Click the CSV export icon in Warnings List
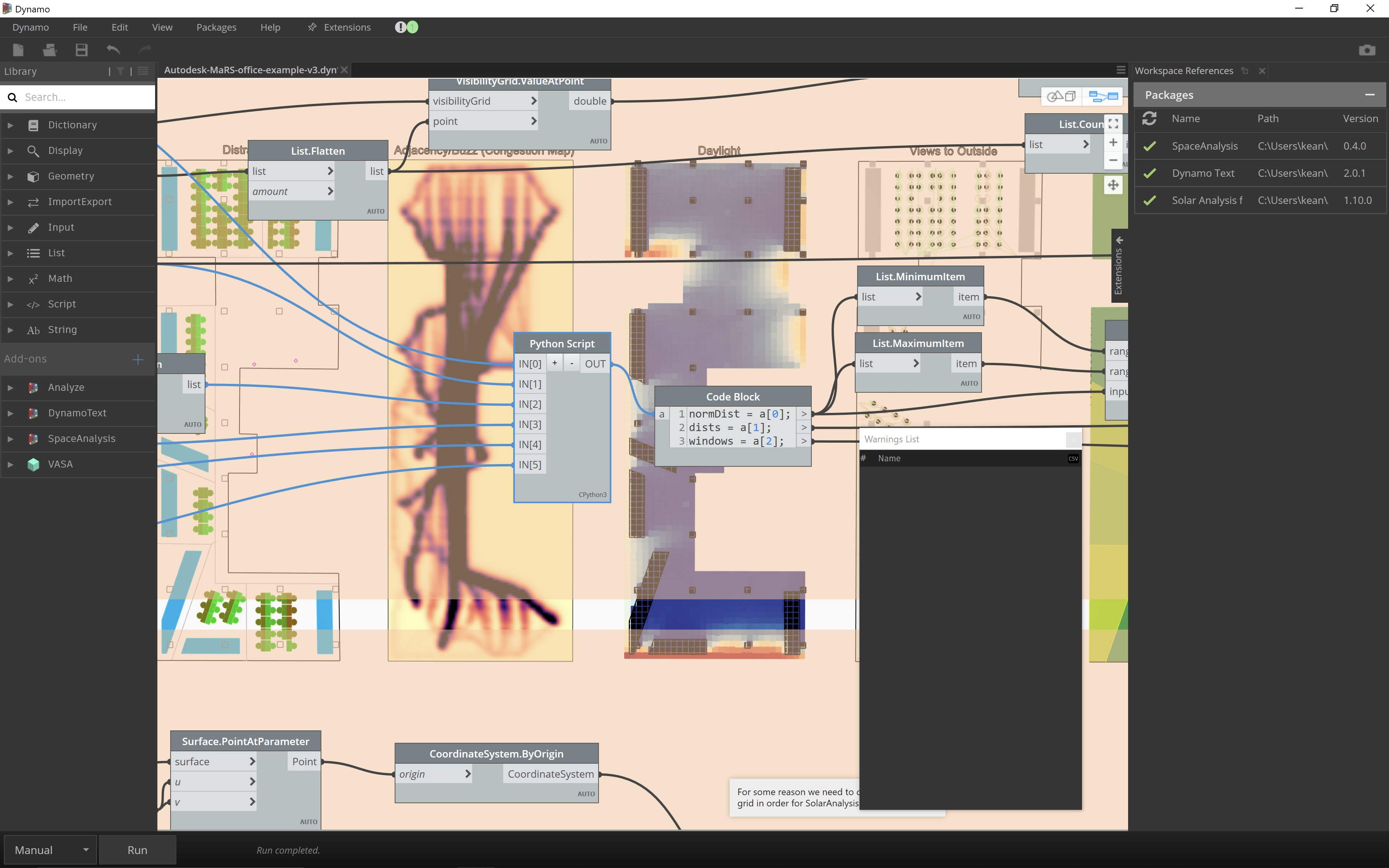Image resolution: width=1389 pixels, height=868 pixels. click(x=1073, y=458)
